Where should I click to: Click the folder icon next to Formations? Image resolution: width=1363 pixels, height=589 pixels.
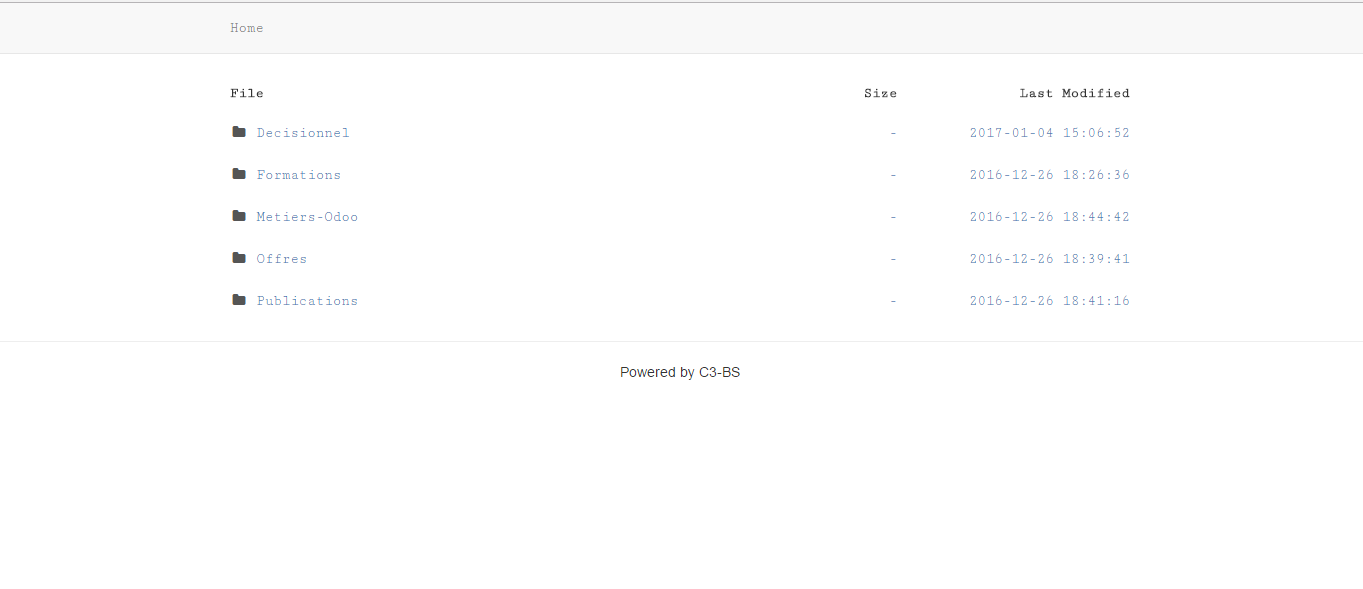(x=239, y=174)
